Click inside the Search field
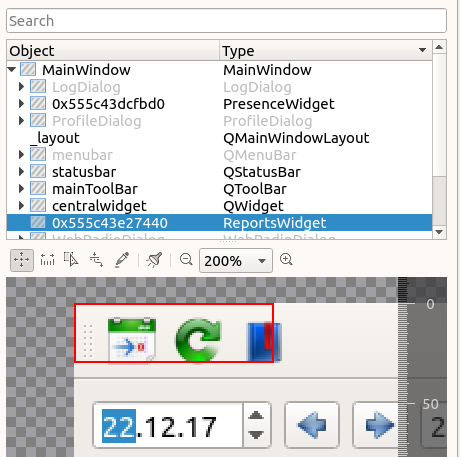 [x=226, y=21]
